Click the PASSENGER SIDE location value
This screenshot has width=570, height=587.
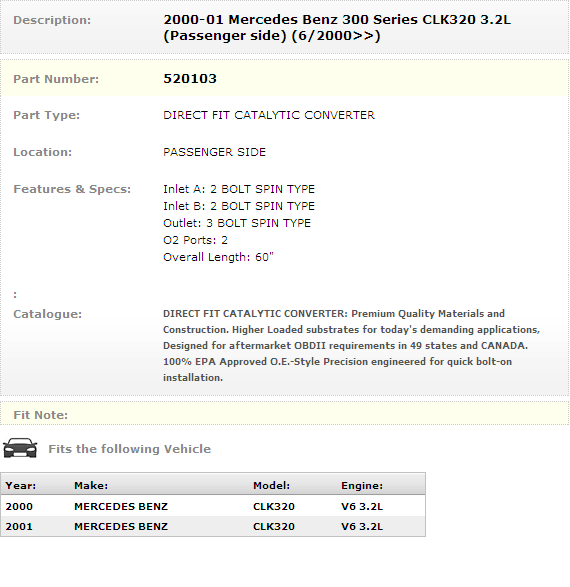point(214,152)
